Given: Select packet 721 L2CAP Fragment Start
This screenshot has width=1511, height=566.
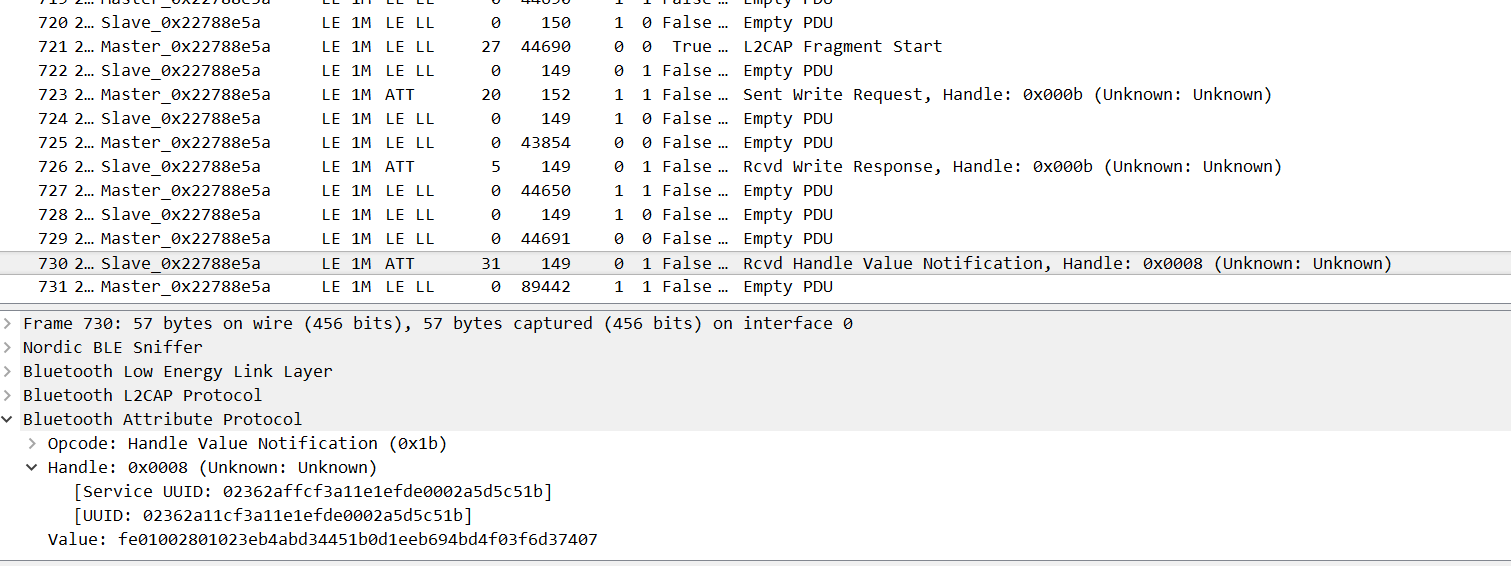Looking at the screenshot, I should click(x=842, y=47).
